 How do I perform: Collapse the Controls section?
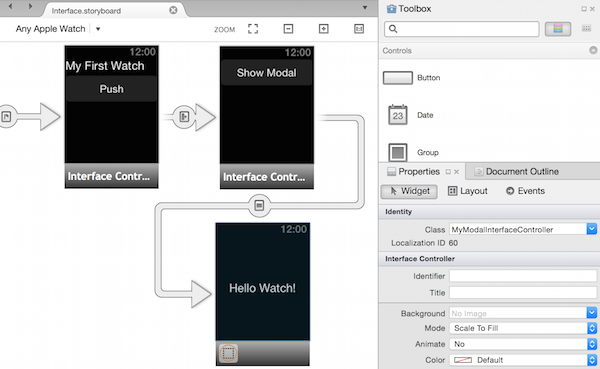click(x=593, y=51)
